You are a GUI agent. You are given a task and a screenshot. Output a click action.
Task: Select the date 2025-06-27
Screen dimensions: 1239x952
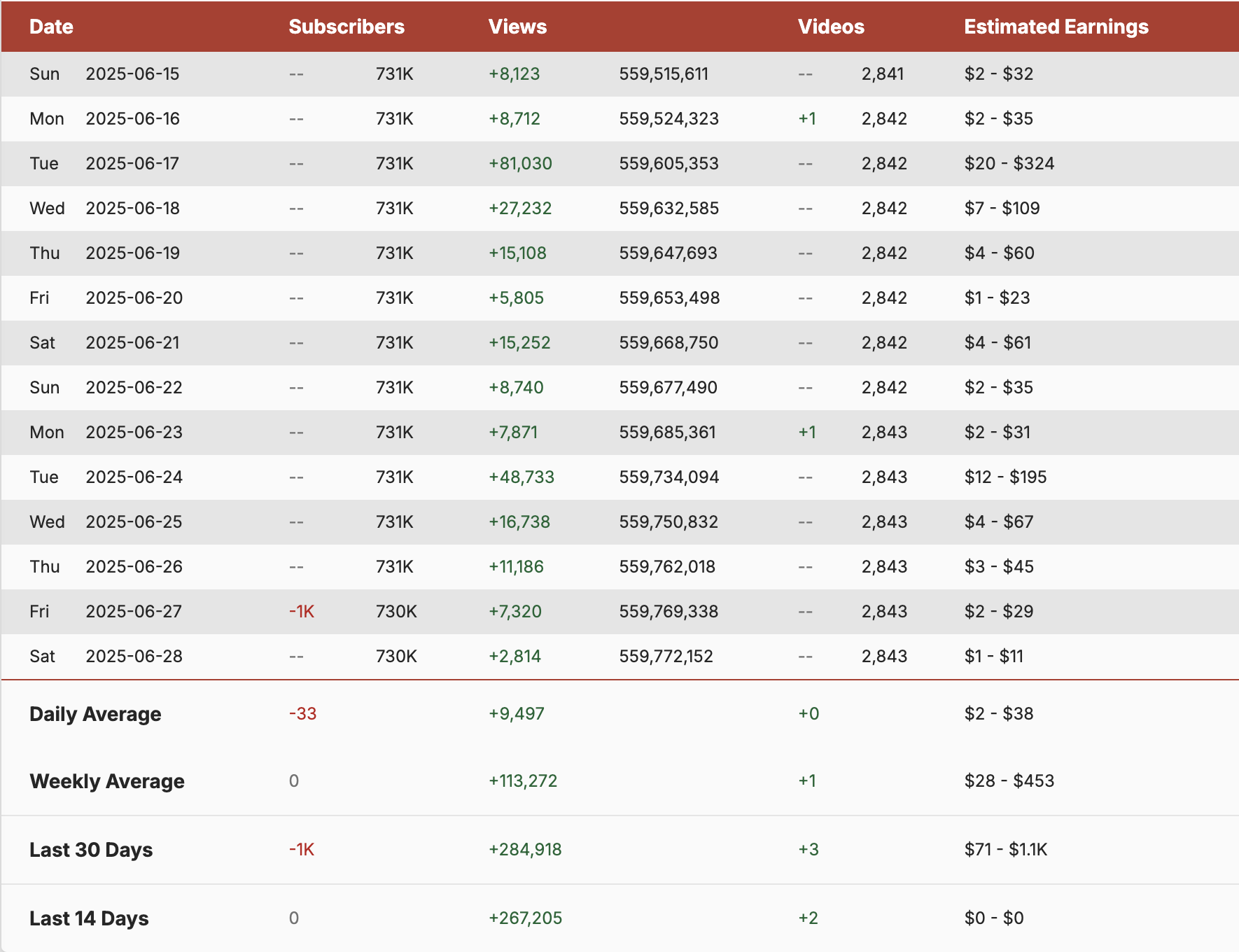click(x=134, y=612)
